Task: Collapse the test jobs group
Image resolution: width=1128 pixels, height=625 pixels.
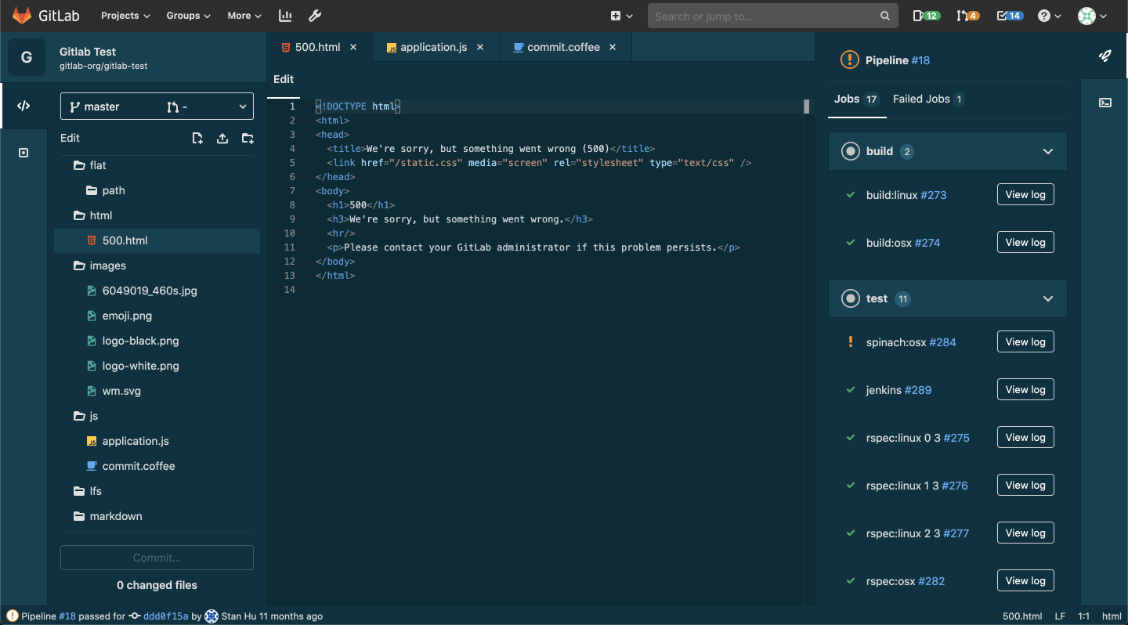Action: point(1047,298)
